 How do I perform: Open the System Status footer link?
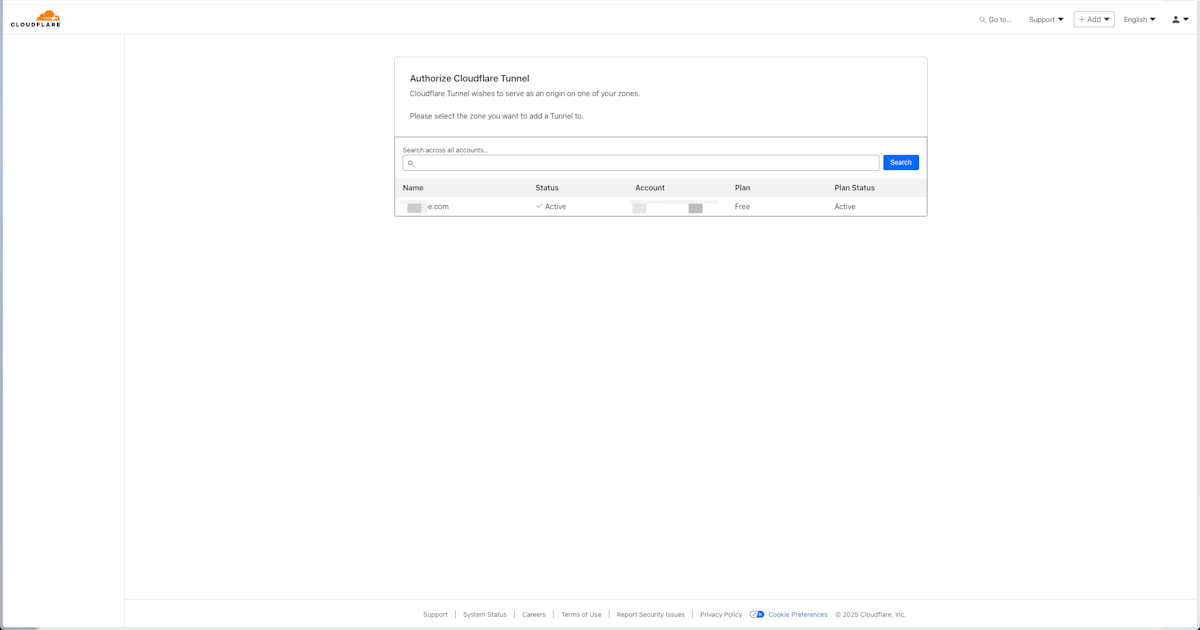coord(485,615)
